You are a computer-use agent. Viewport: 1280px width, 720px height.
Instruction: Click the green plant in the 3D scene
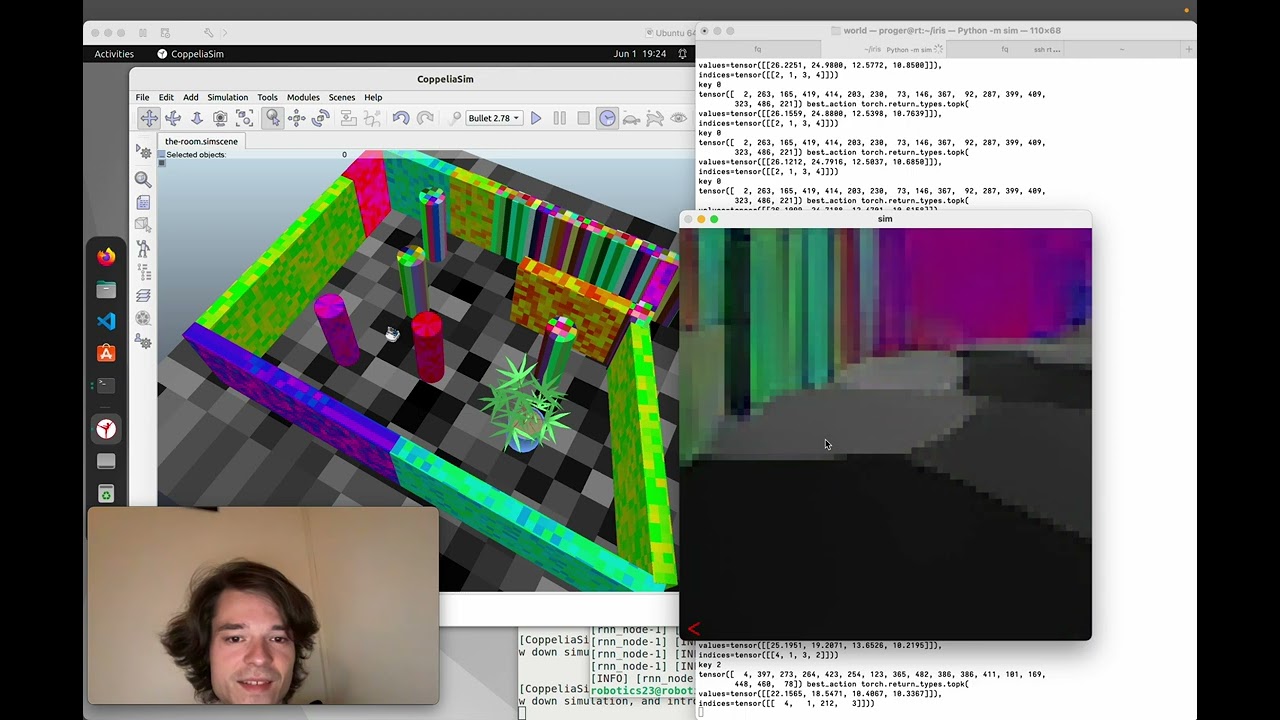pyautogui.click(x=522, y=402)
